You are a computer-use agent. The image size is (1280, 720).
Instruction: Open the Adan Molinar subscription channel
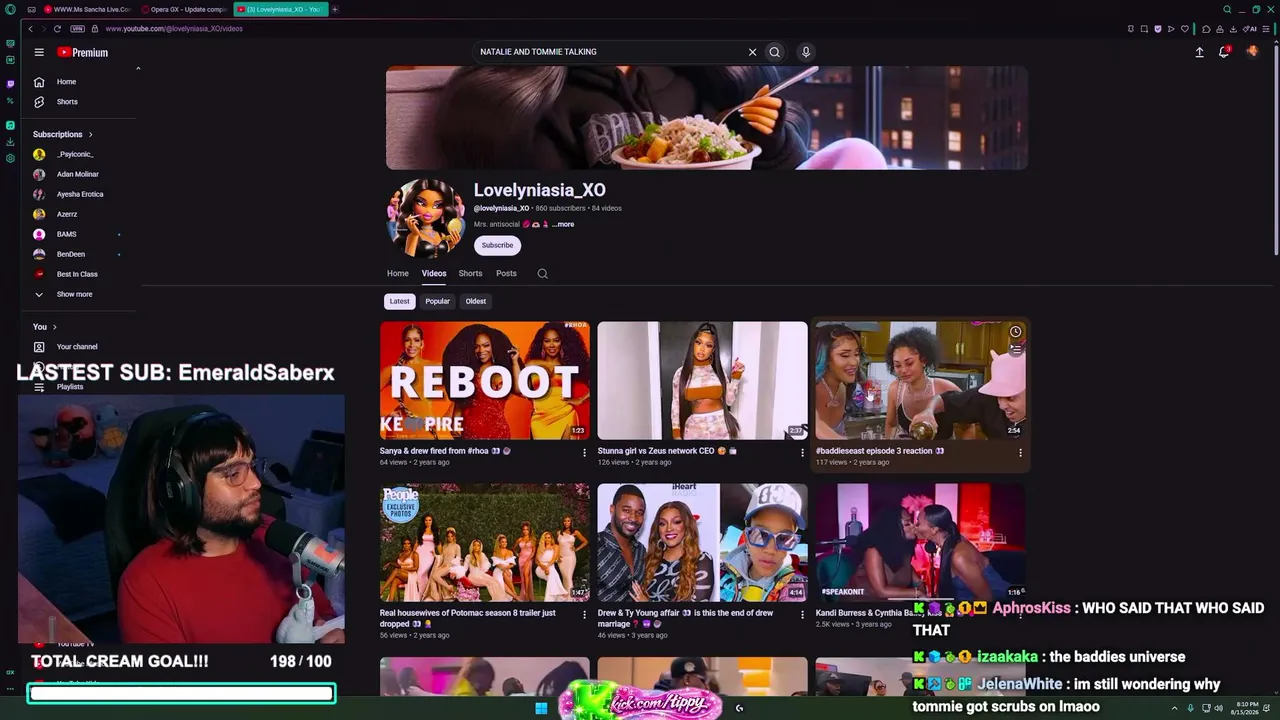click(66, 174)
